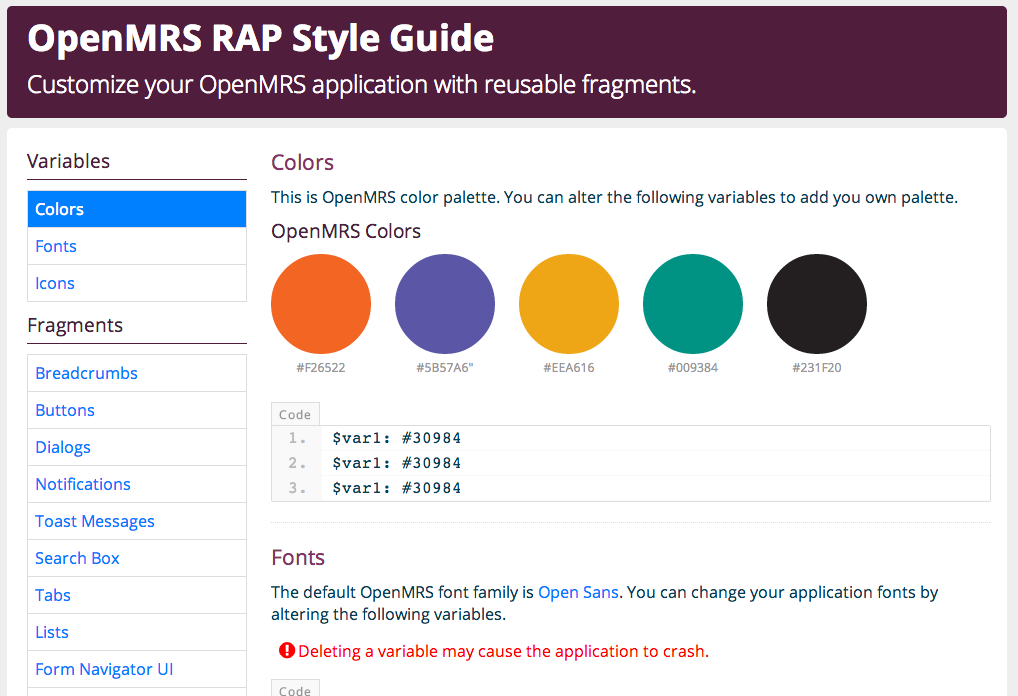
Task: Open Toast Messages in the sidebar
Action: (x=137, y=521)
